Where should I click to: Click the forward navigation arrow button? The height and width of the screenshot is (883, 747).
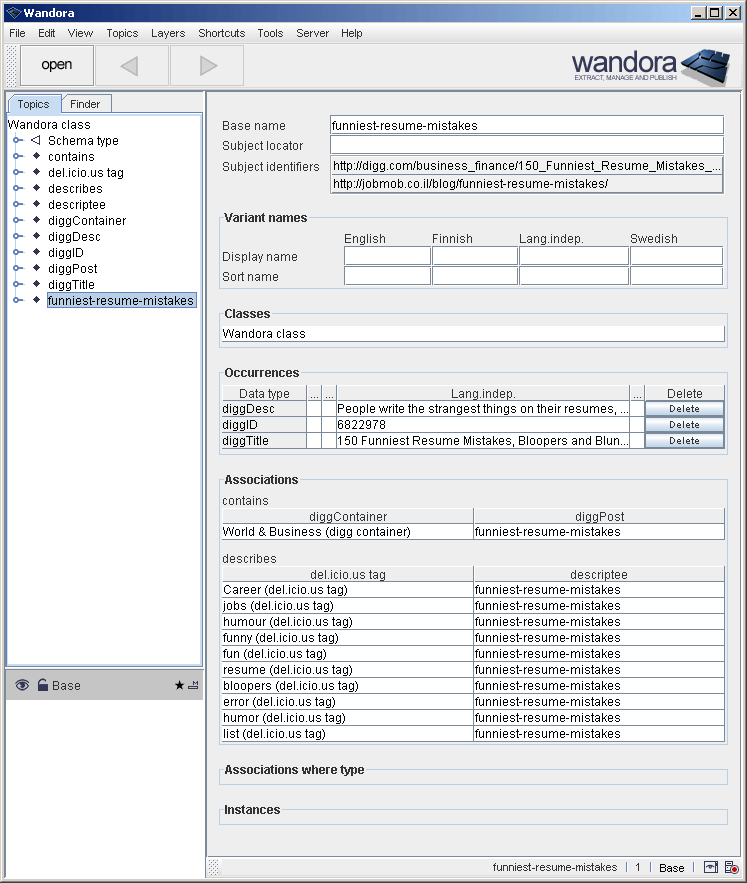[x=207, y=66]
